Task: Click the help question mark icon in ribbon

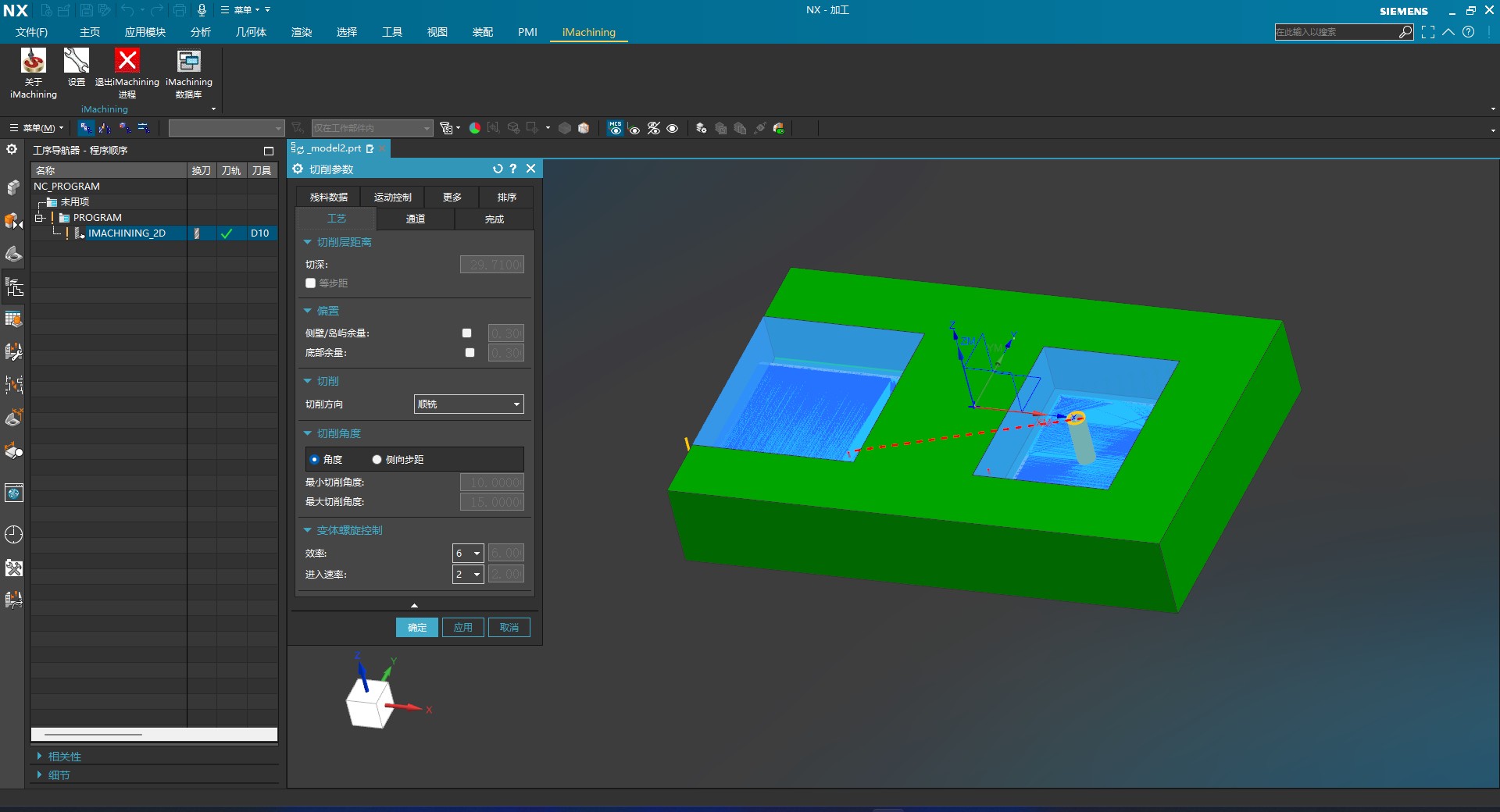Action: 1469,32
